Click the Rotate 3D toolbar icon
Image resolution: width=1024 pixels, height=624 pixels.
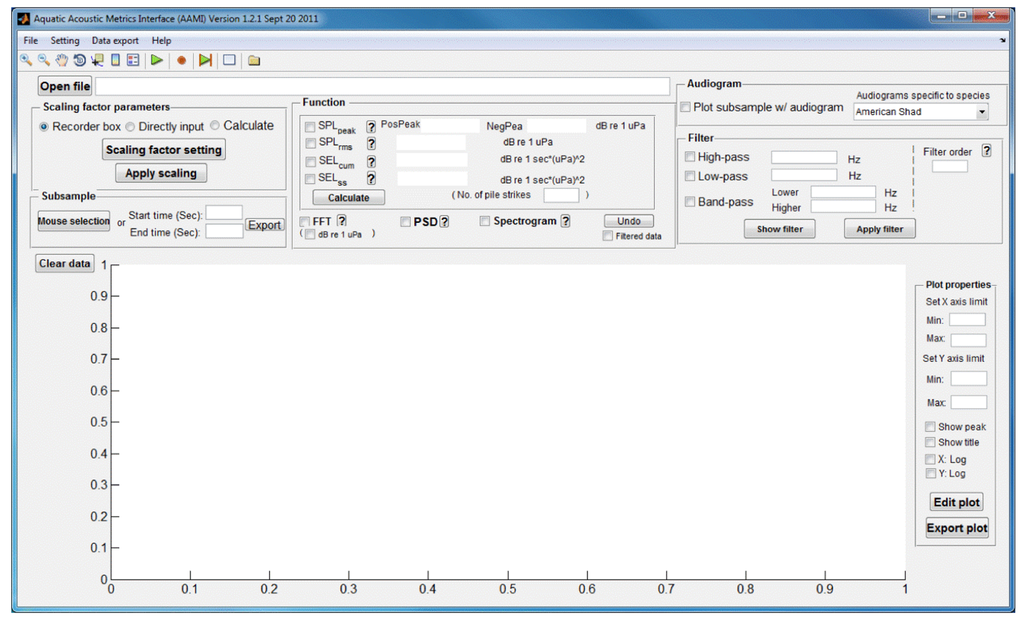pyautogui.click(x=79, y=60)
